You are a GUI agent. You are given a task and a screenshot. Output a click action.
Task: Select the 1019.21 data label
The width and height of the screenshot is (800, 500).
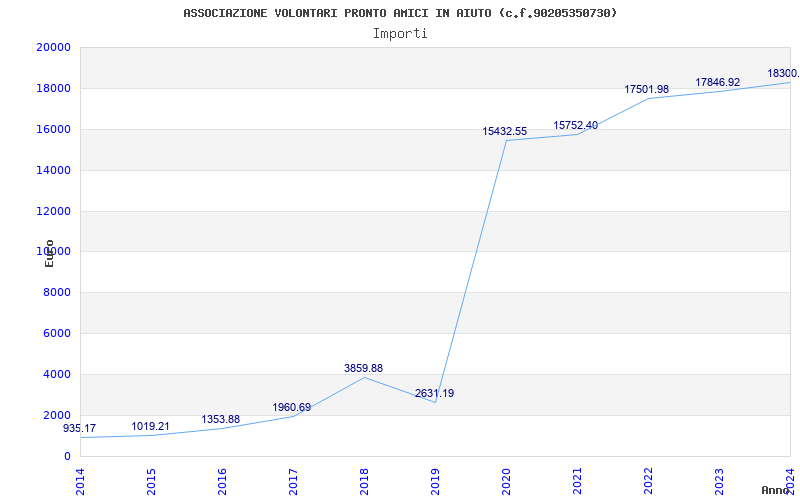click(151, 427)
